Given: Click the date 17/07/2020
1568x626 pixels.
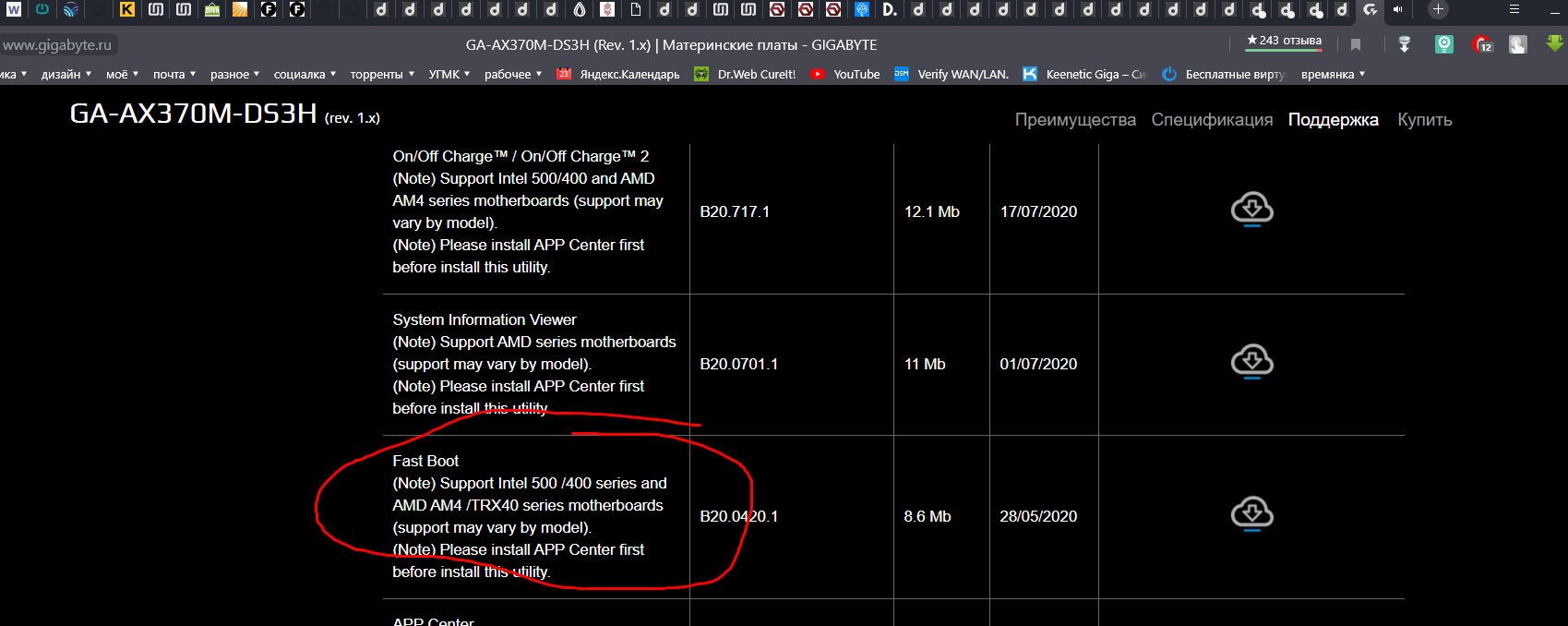Looking at the screenshot, I should click(x=1039, y=211).
